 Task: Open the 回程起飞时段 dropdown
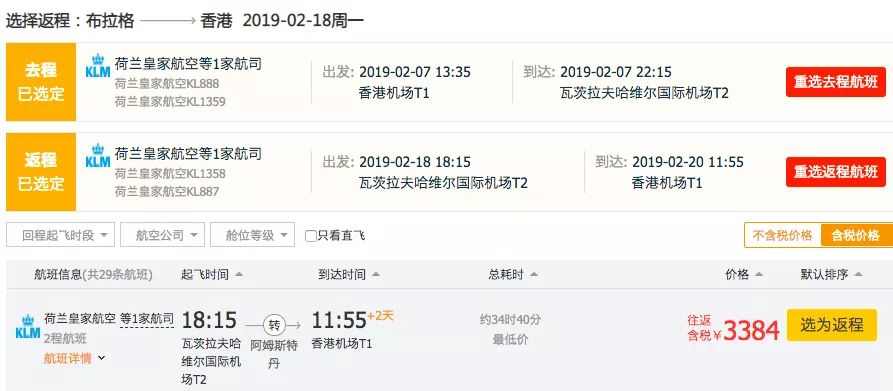(60, 235)
